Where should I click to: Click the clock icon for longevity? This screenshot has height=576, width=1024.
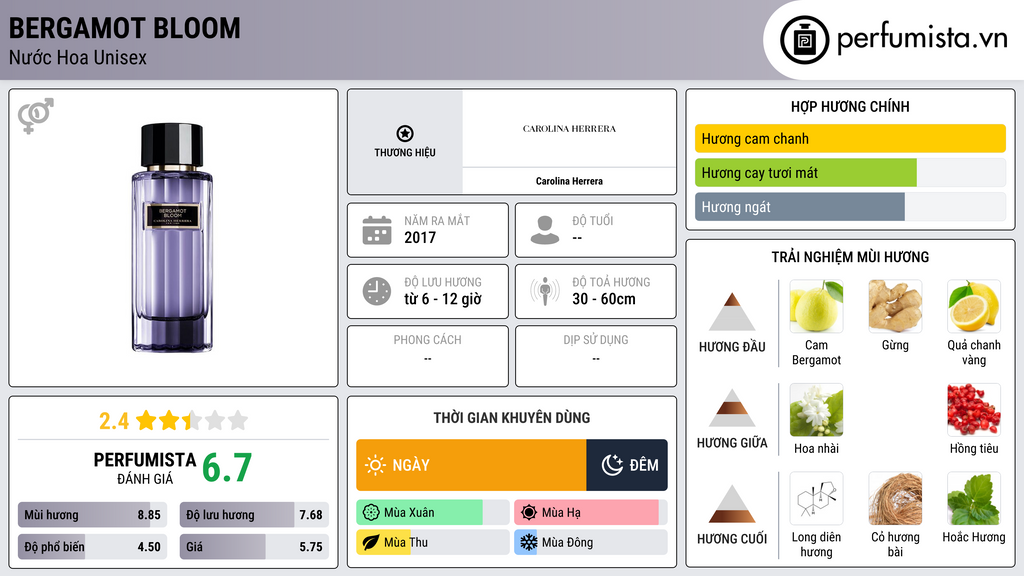(x=376, y=291)
